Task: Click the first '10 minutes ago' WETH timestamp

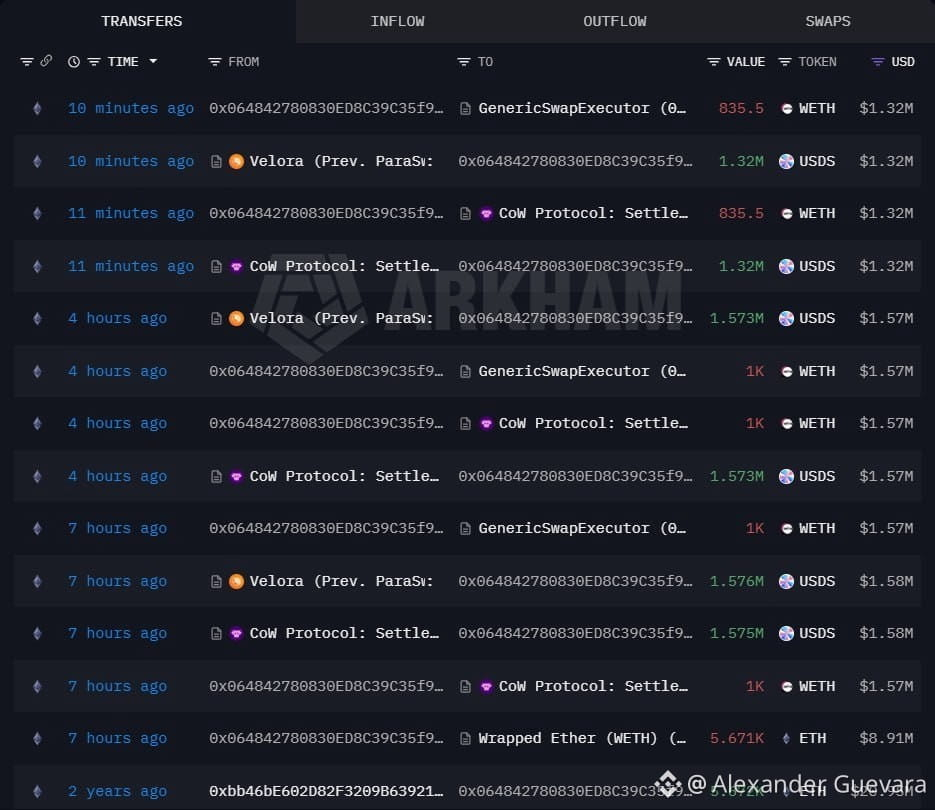Action: tap(131, 109)
